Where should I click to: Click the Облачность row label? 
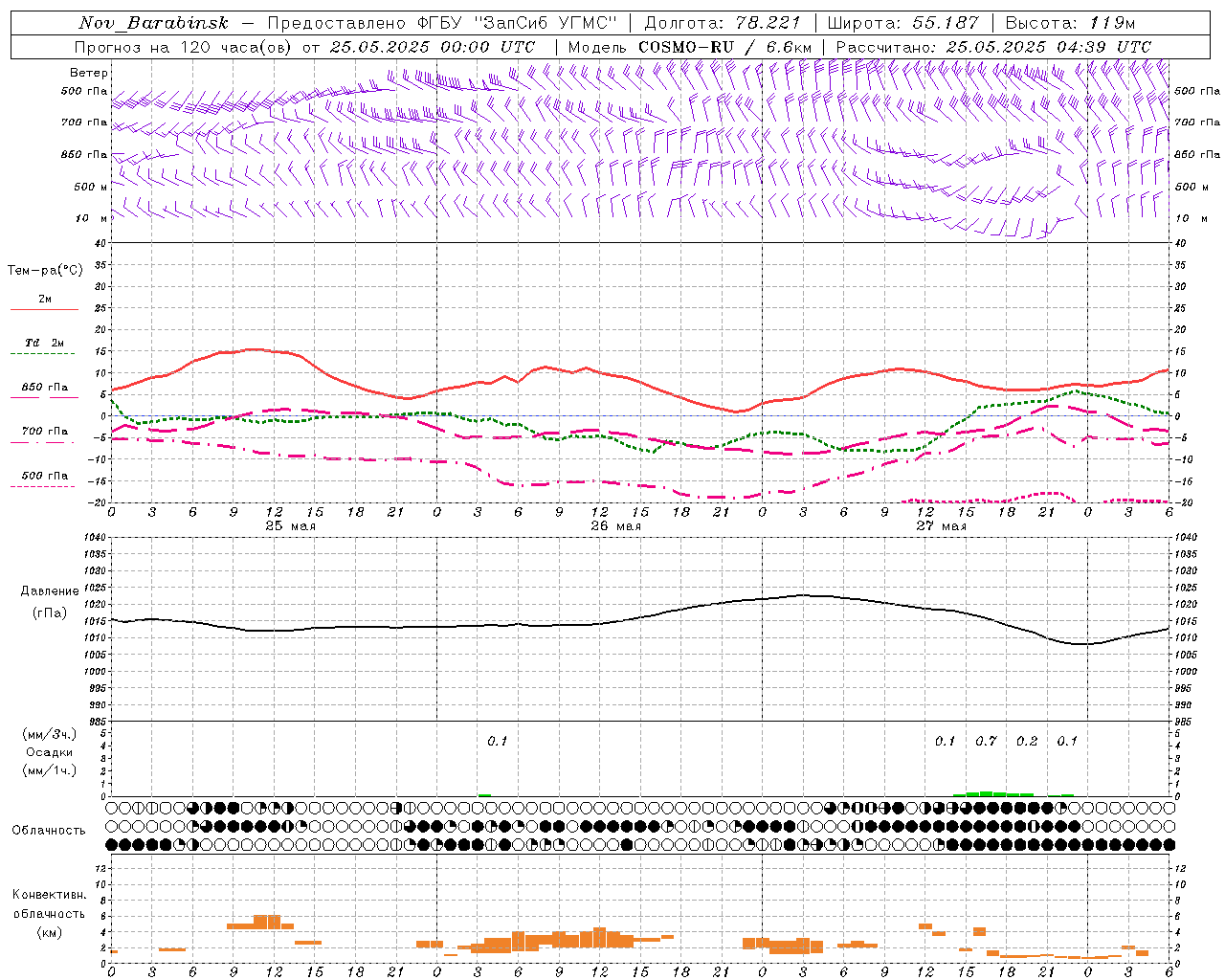[49, 831]
